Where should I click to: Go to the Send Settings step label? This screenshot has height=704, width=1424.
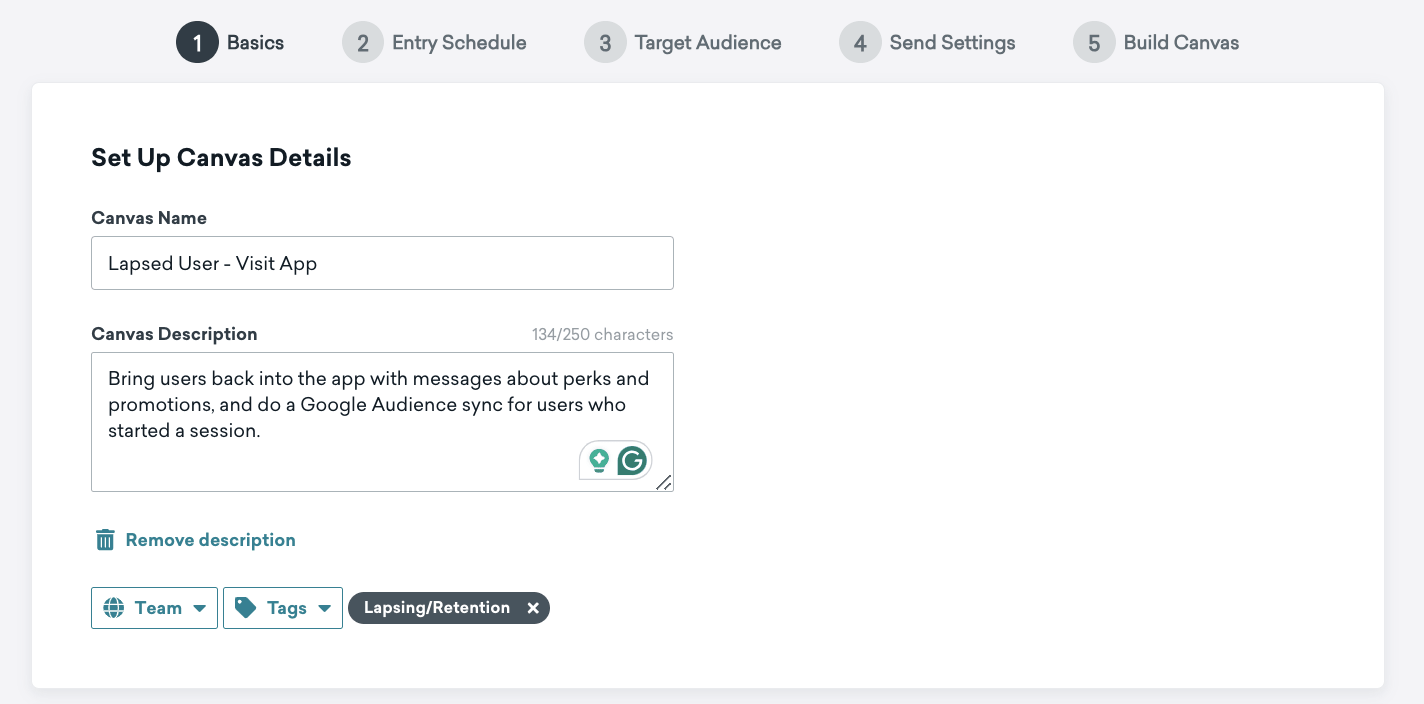coord(952,43)
